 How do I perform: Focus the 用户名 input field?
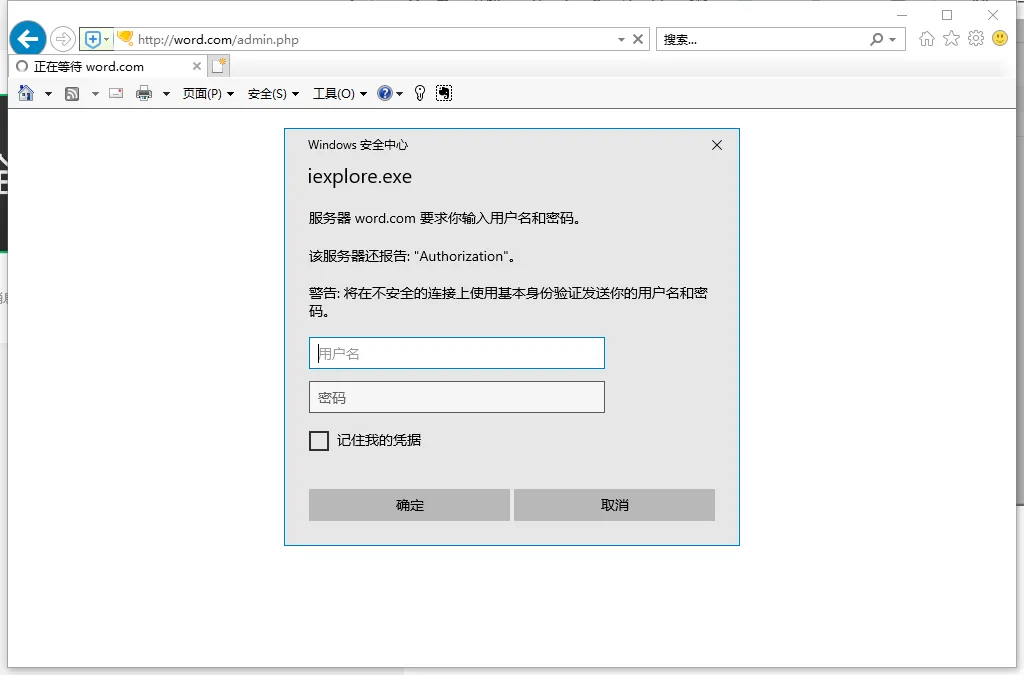pyautogui.click(x=456, y=354)
